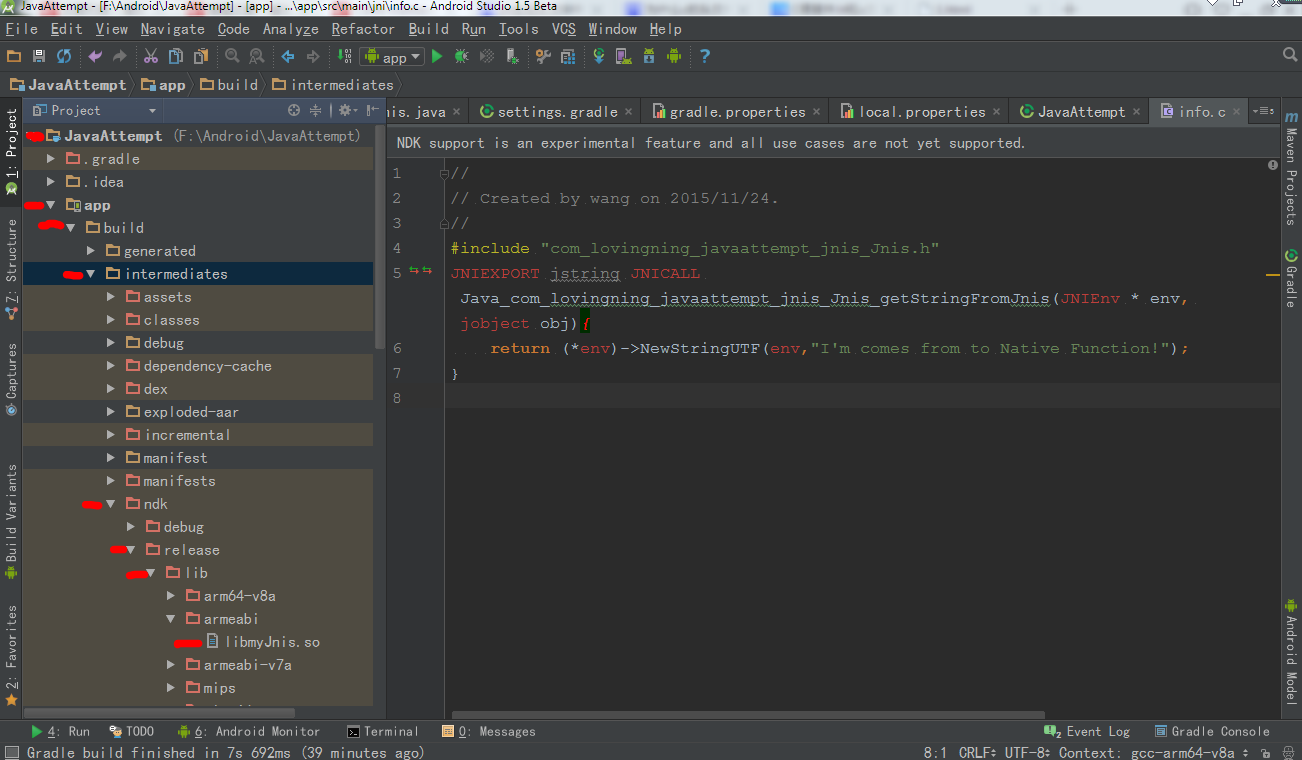
Task: Run app with green play icon
Action: click(x=437, y=57)
